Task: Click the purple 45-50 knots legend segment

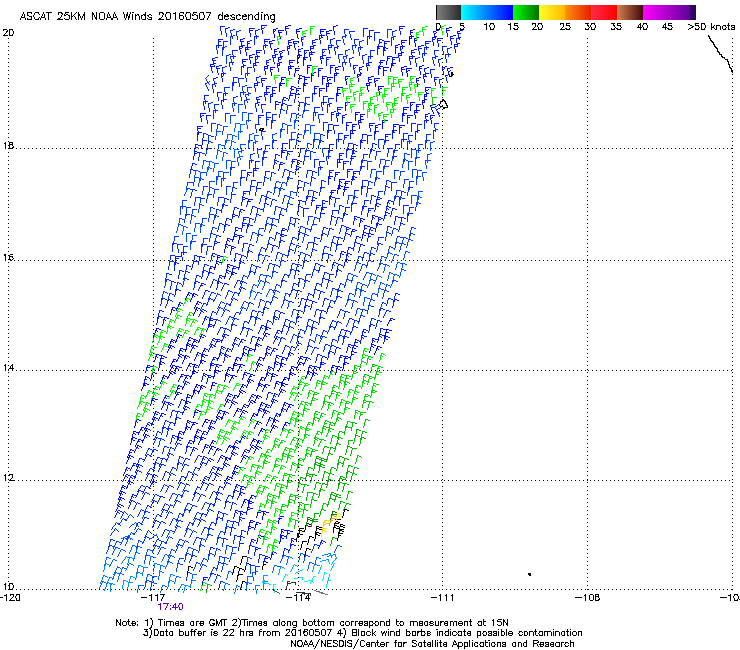Action: (x=682, y=12)
